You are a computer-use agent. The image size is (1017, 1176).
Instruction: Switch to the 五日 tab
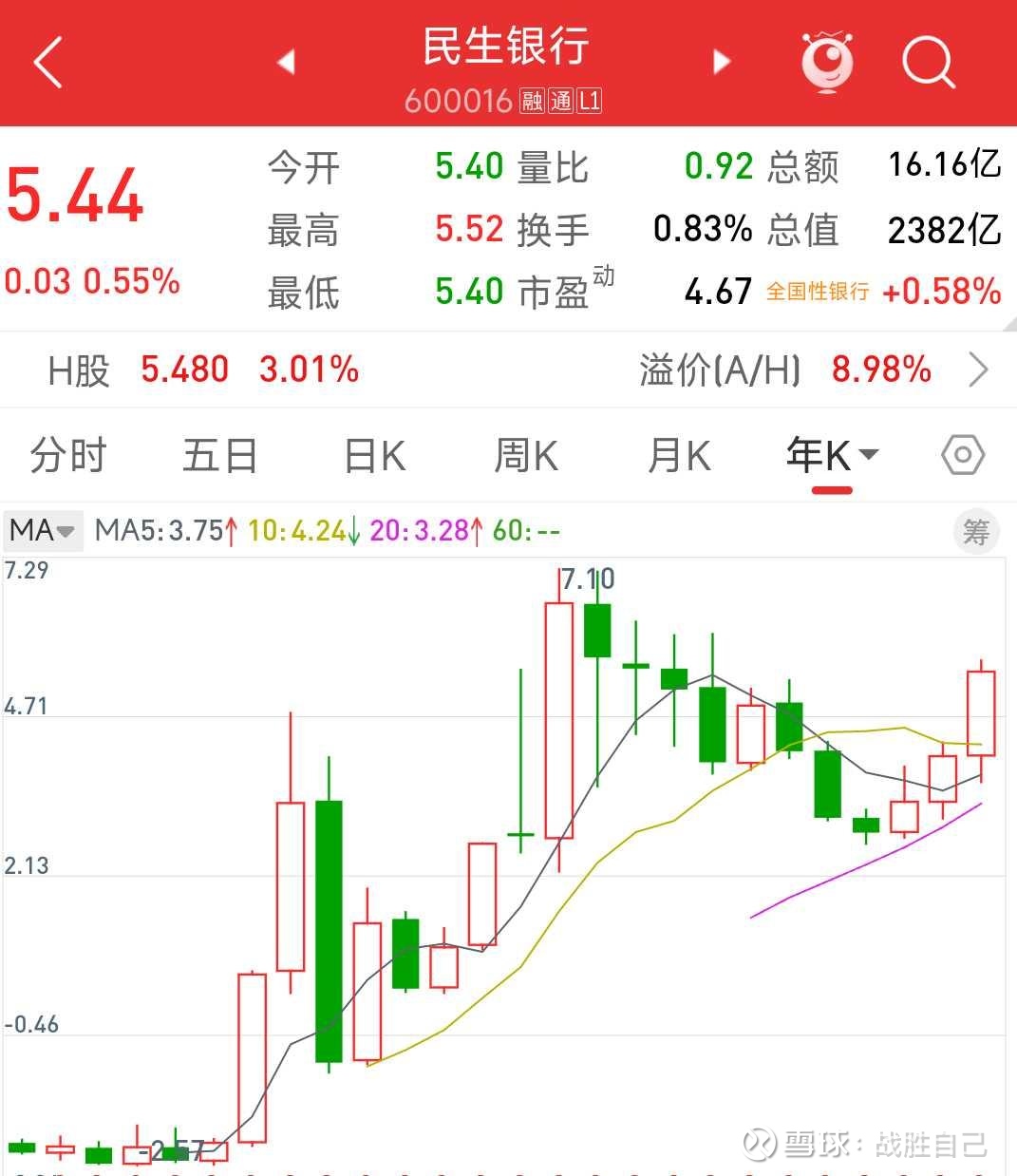tap(220, 456)
